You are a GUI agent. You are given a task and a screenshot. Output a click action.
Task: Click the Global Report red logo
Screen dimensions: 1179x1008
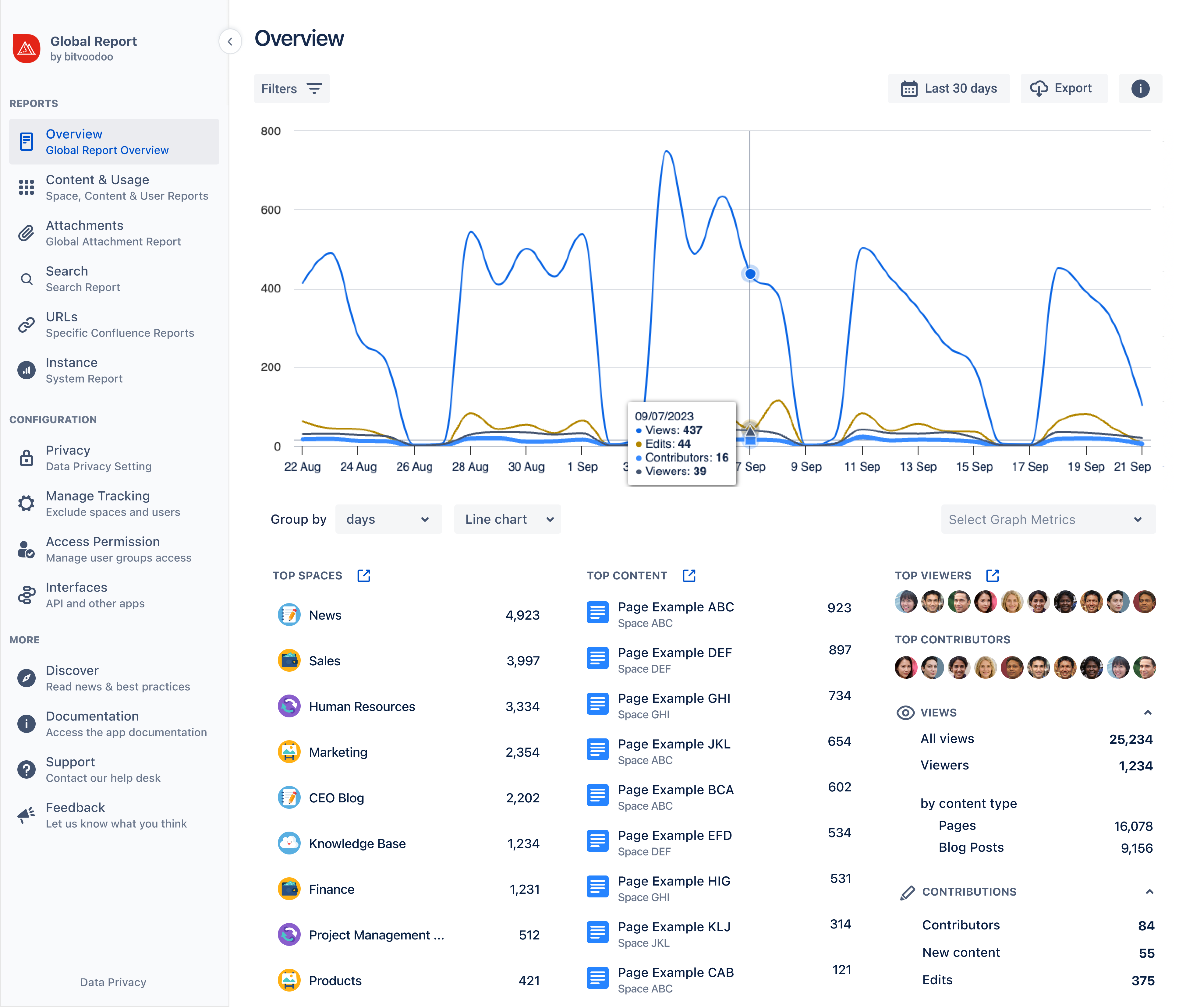pyautogui.click(x=26, y=49)
